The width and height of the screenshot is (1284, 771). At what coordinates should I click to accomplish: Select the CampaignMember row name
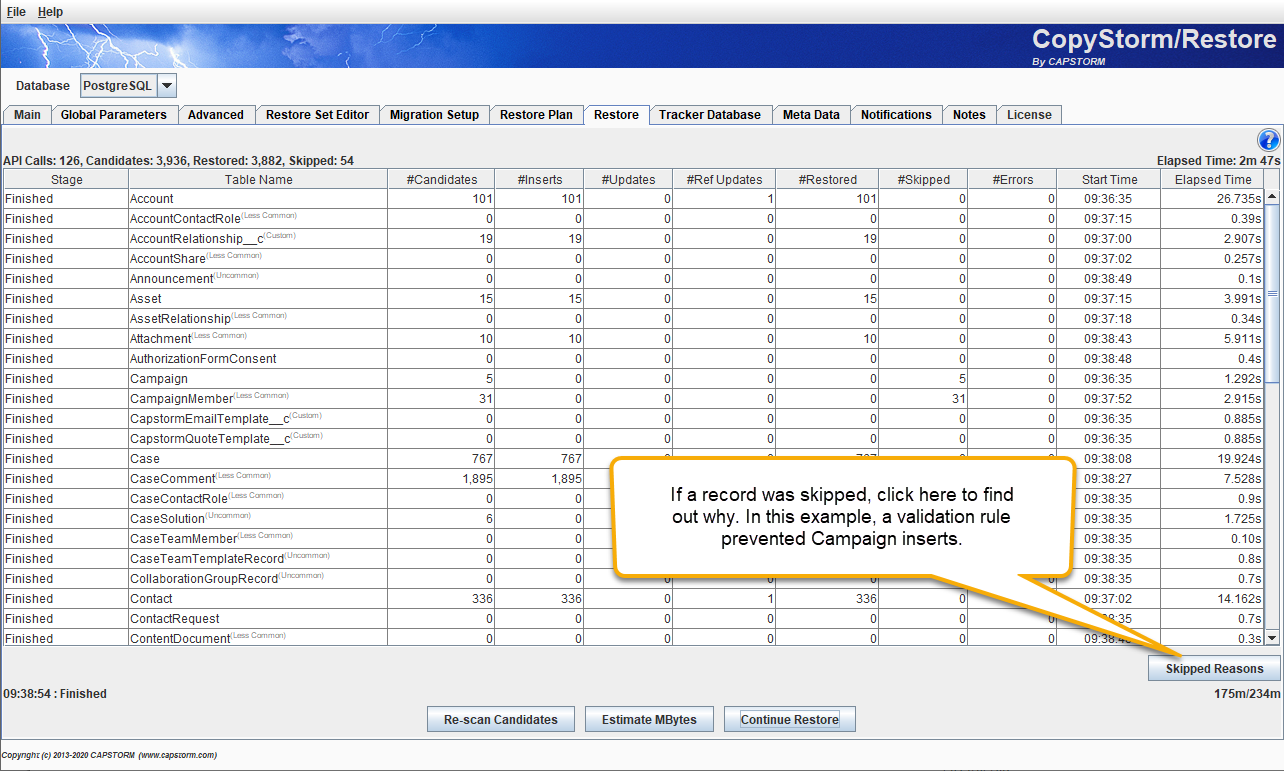(x=181, y=399)
